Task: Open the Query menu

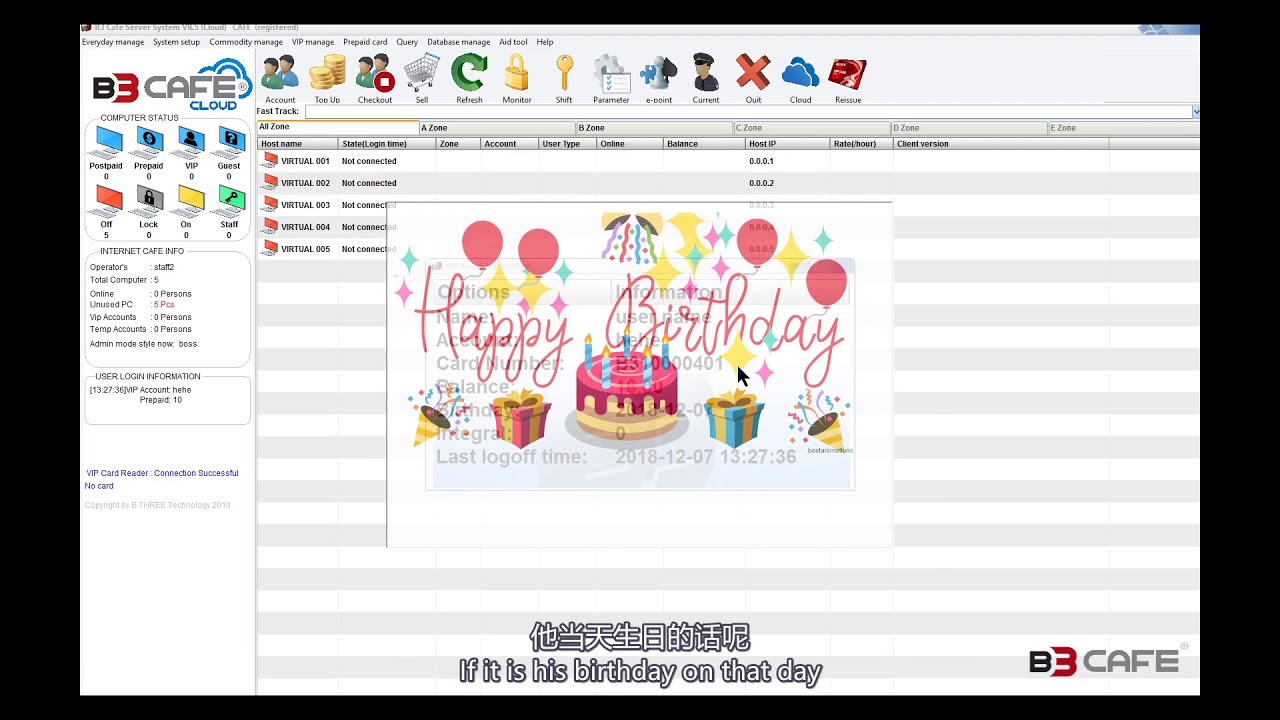Action: pyautogui.click(x=407, y=42)
